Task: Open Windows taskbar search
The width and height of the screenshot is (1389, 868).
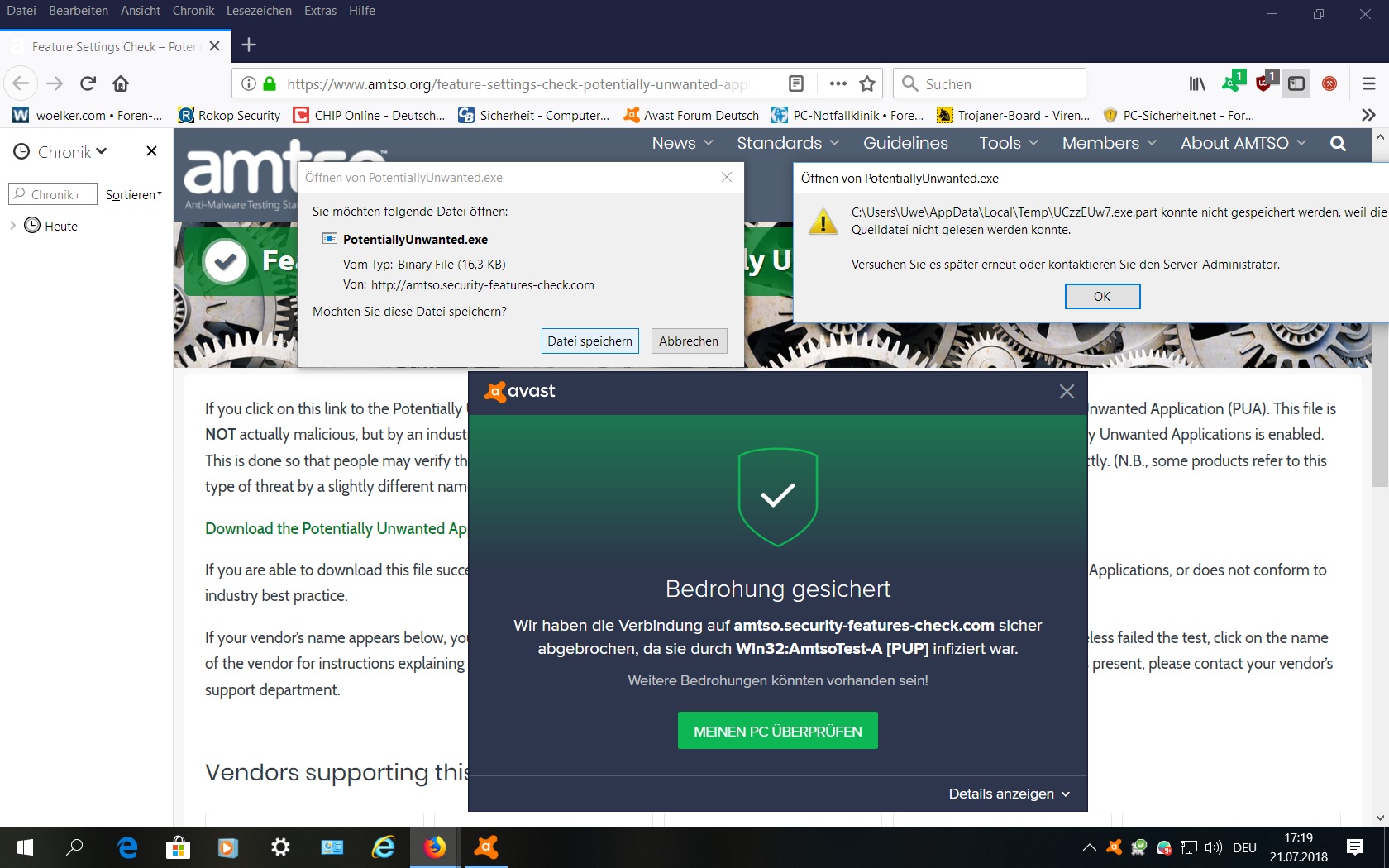Action: click(x=74, y=847)
